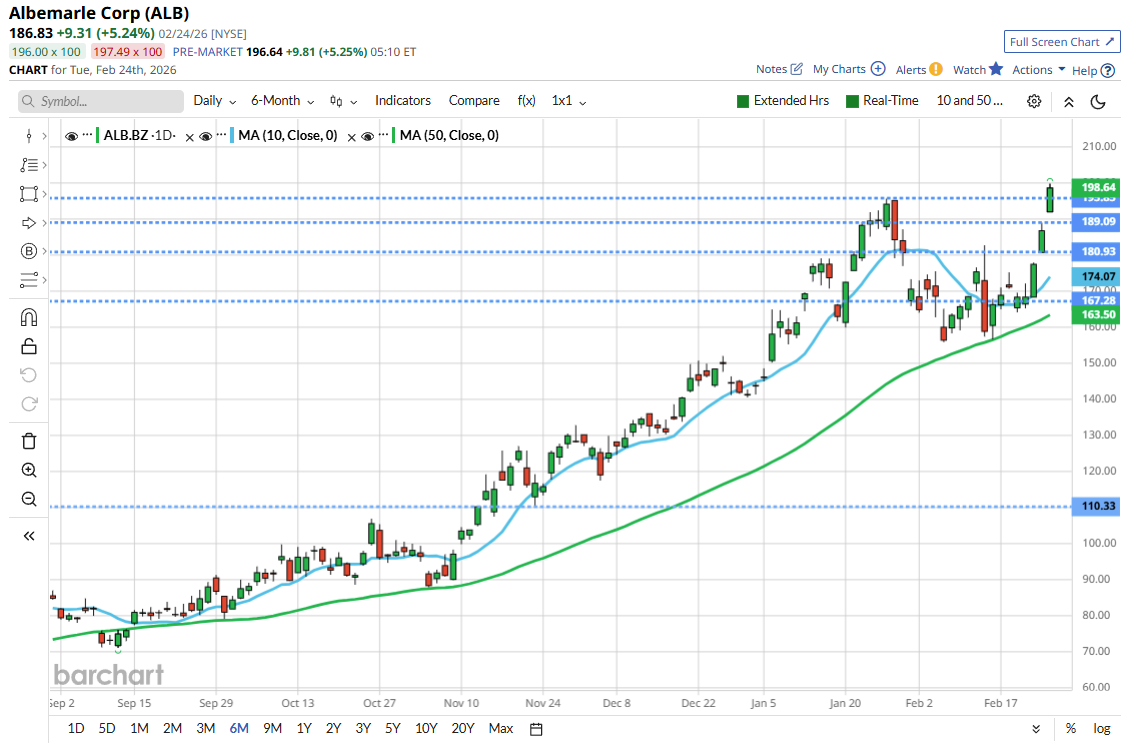The width and height of the screenshot is (1147, 747).
Task: Select the 1Y time range
Action: (x=304, y=728)
